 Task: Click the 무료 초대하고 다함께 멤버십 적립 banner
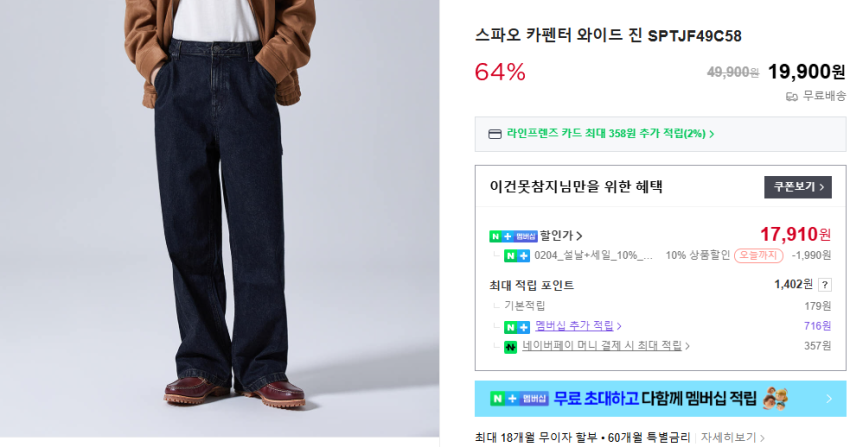(x=660, y=399)
